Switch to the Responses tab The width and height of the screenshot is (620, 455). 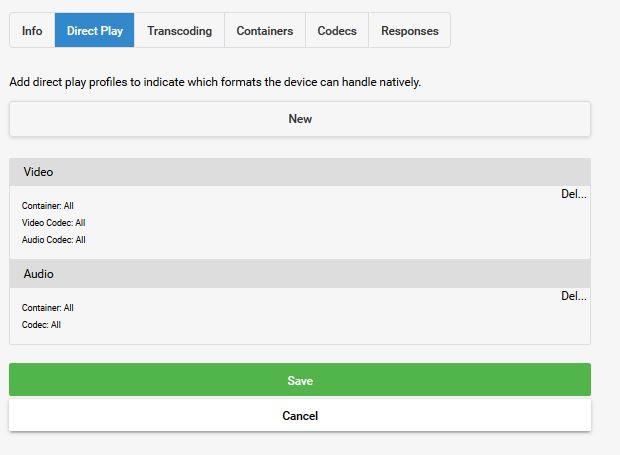tap(409, 31)
